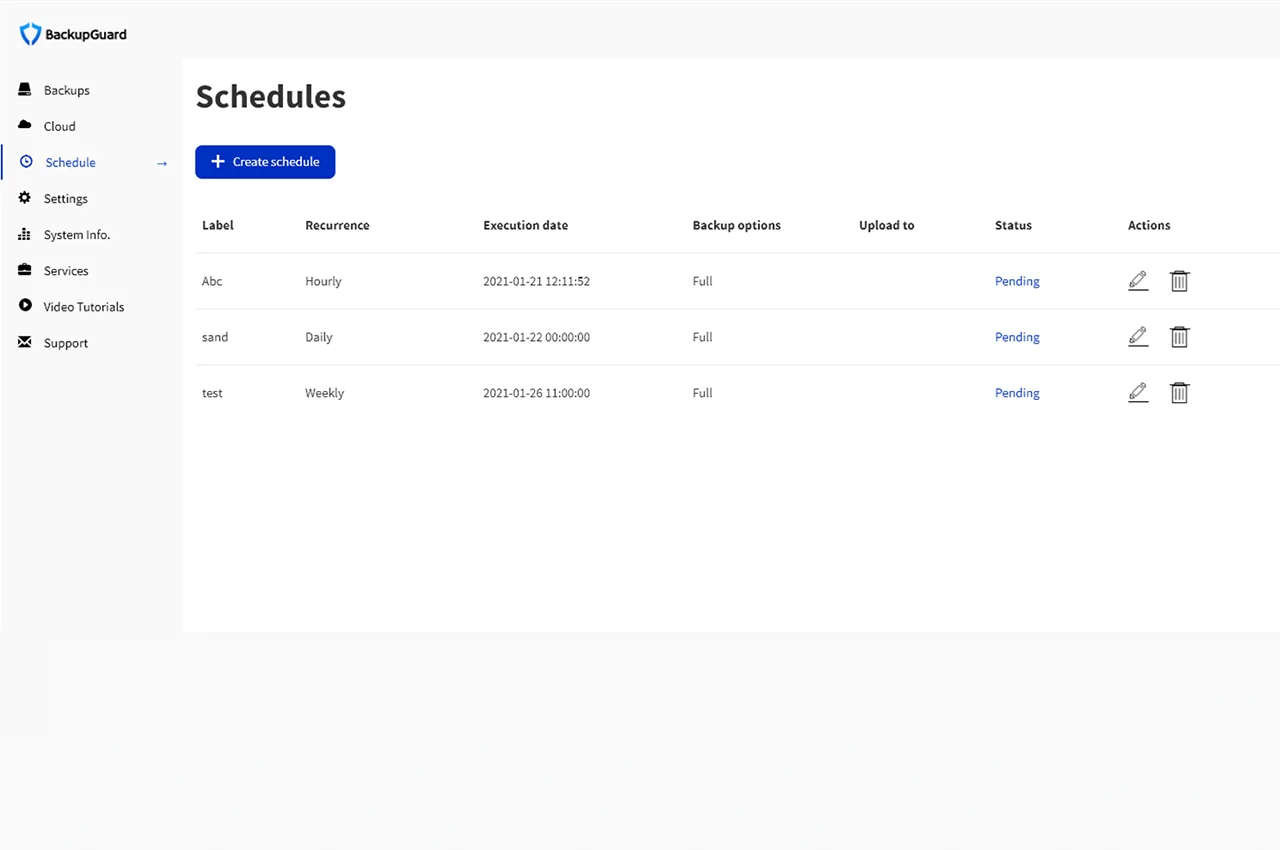Open the Services section
The height and width of the screenshot is (850, 1280).
tap(66, 271)
